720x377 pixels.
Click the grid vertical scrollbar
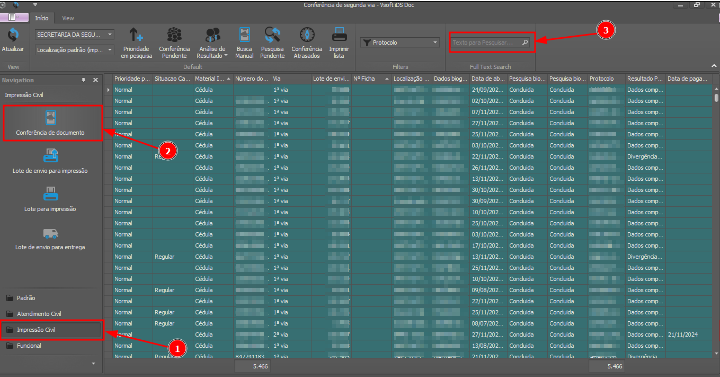coord(715,220)
